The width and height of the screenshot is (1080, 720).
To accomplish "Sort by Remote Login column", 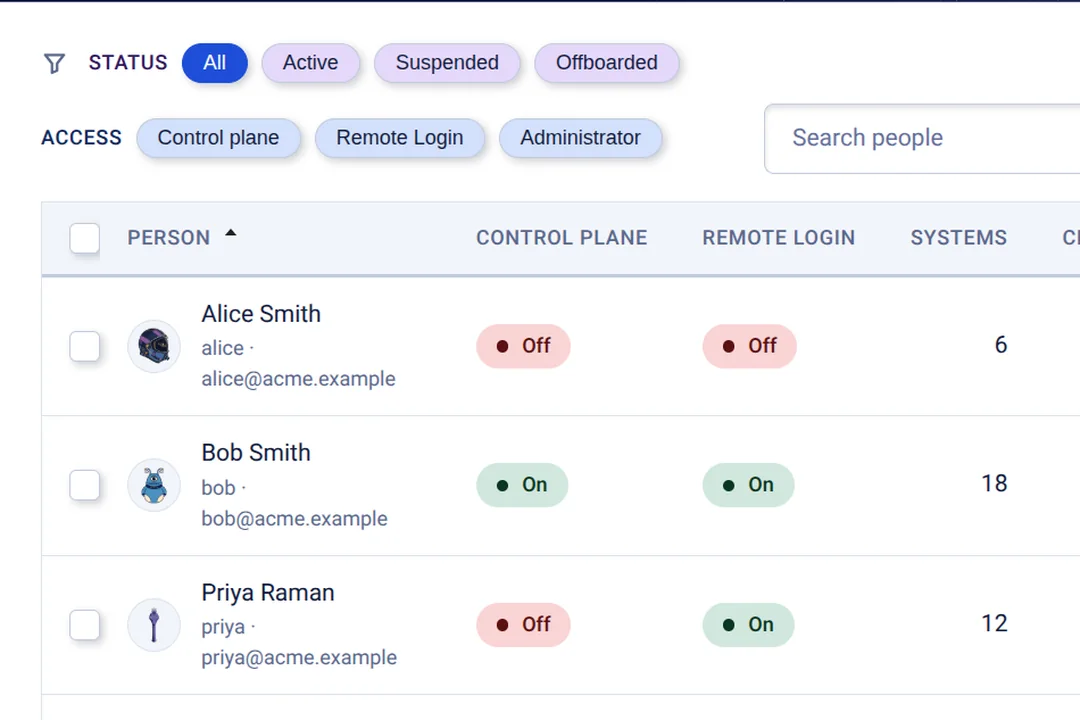I will click(778, 238).
